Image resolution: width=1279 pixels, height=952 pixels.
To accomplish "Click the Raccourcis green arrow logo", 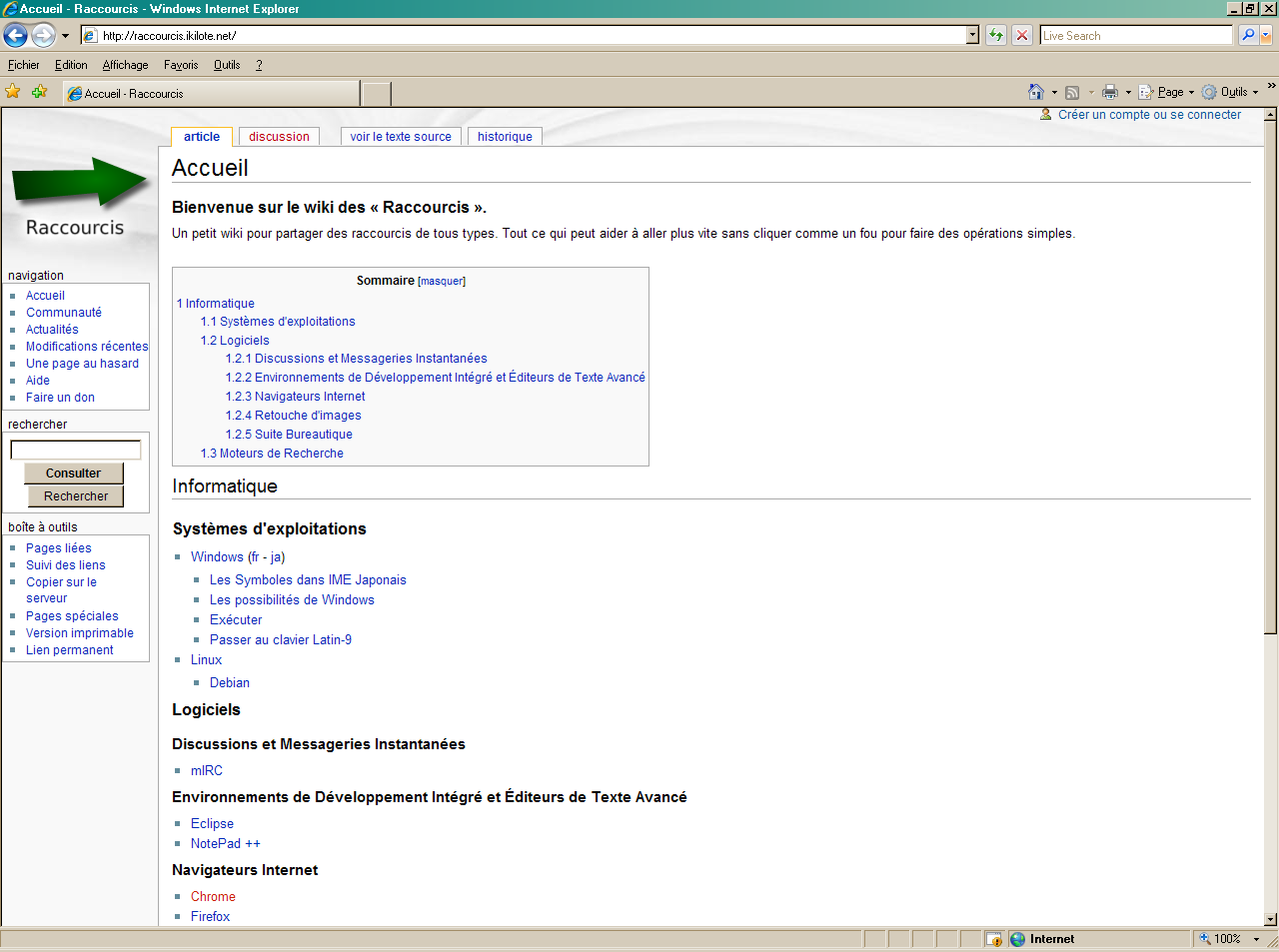I will (x=78, y=198).
